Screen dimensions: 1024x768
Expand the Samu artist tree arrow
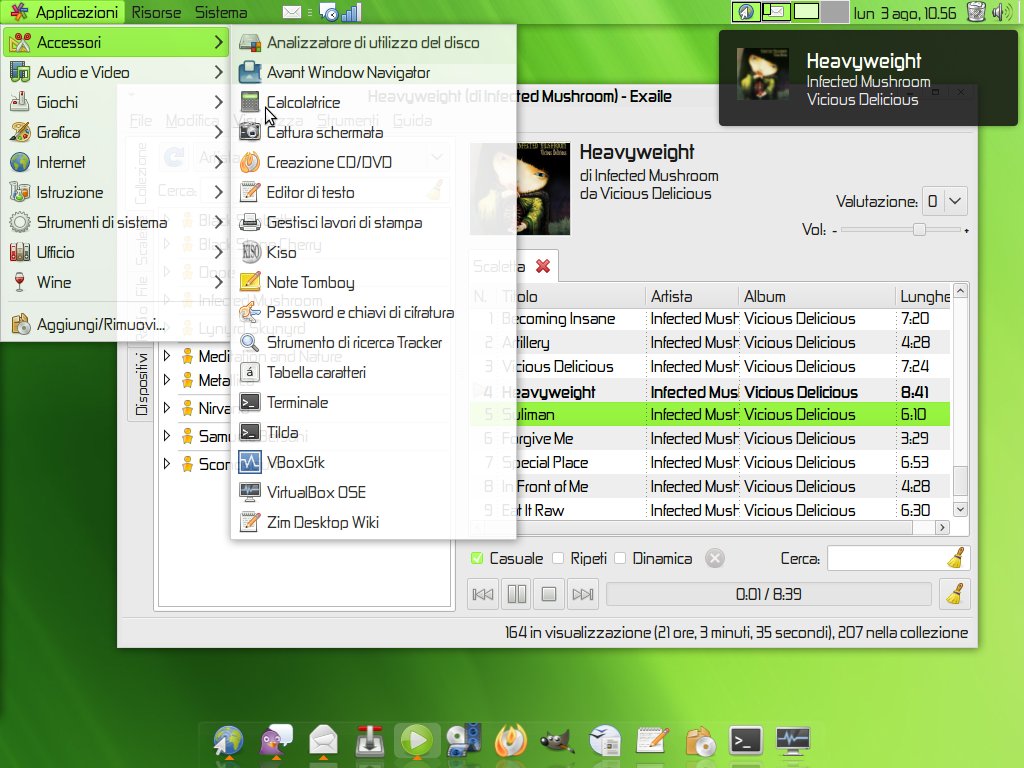click(167, 436)
